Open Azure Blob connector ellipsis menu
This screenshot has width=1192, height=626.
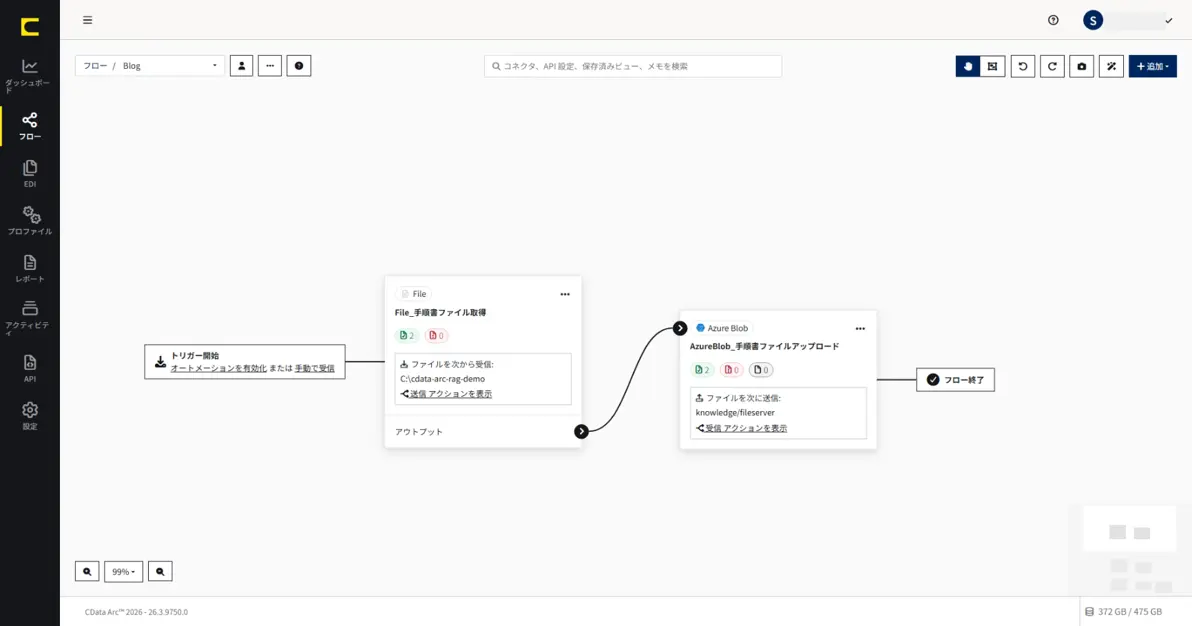pos(860,329)
